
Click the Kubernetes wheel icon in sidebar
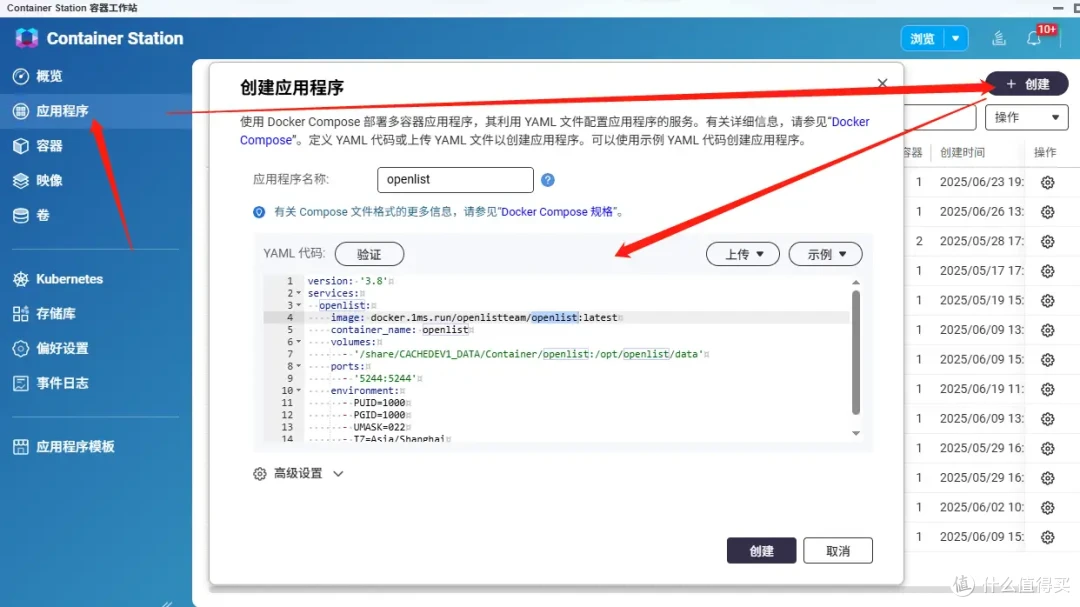tap(21, 279)
